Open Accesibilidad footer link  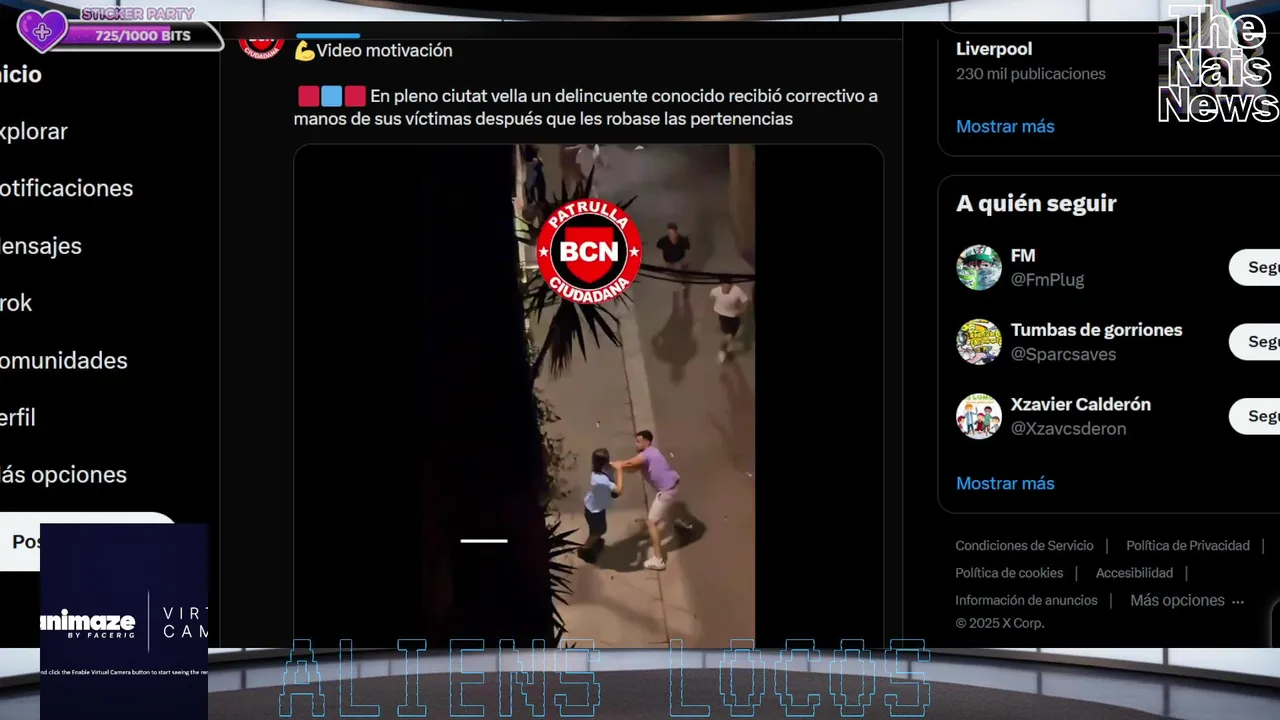coord(1134,573)
